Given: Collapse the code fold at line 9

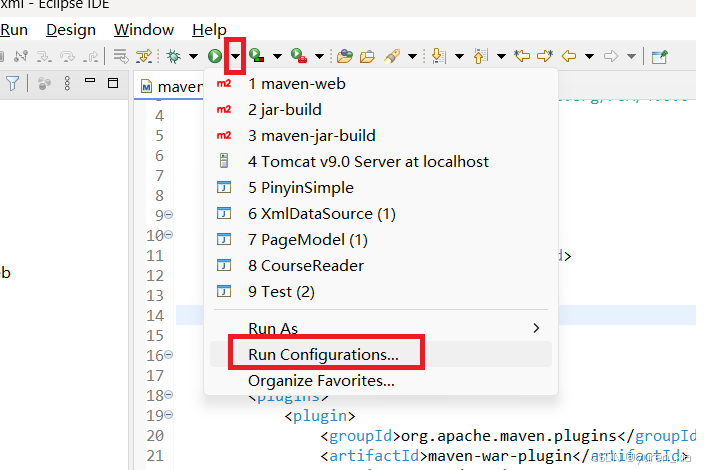Looking at the screenshot, I should tap(168, 215).
